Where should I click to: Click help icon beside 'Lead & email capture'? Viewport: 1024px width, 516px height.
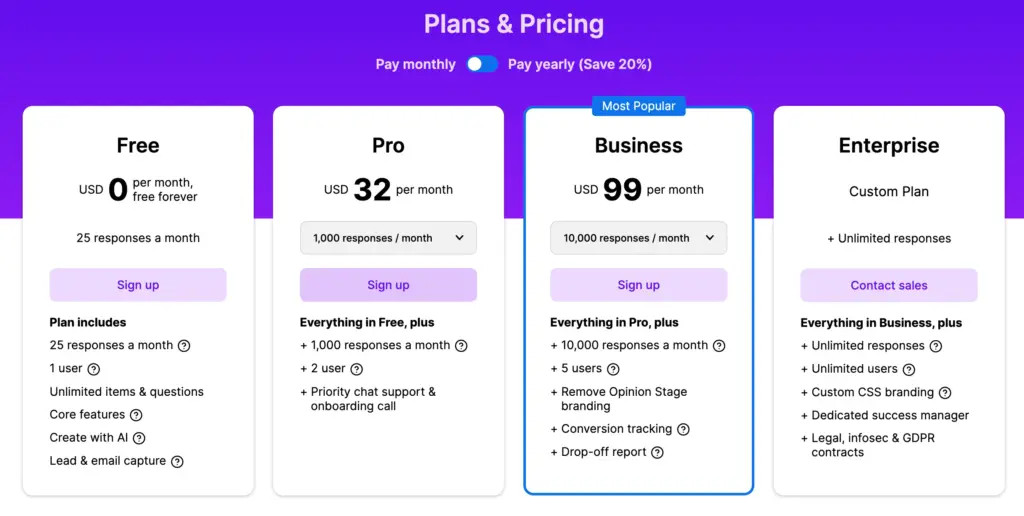[177, 462]
